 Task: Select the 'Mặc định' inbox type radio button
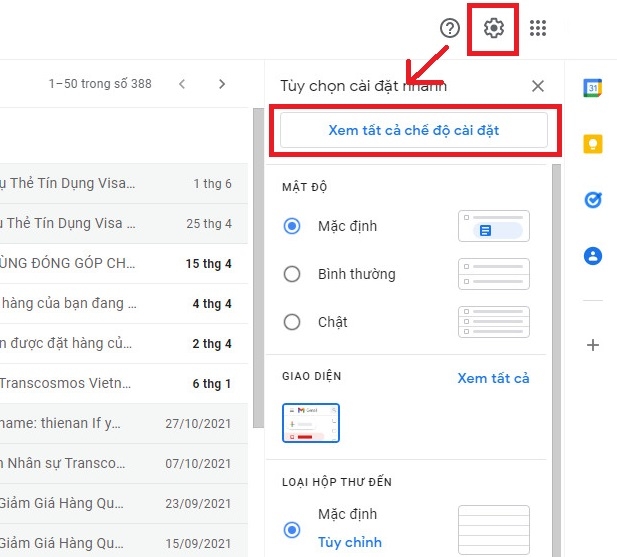[292, 529]
